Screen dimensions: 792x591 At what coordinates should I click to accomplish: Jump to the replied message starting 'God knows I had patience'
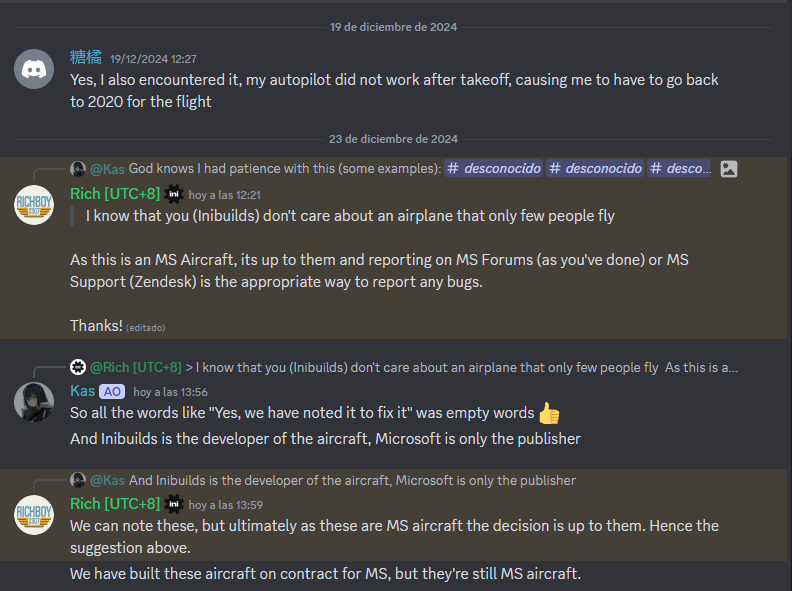click(x=285, y=169)
